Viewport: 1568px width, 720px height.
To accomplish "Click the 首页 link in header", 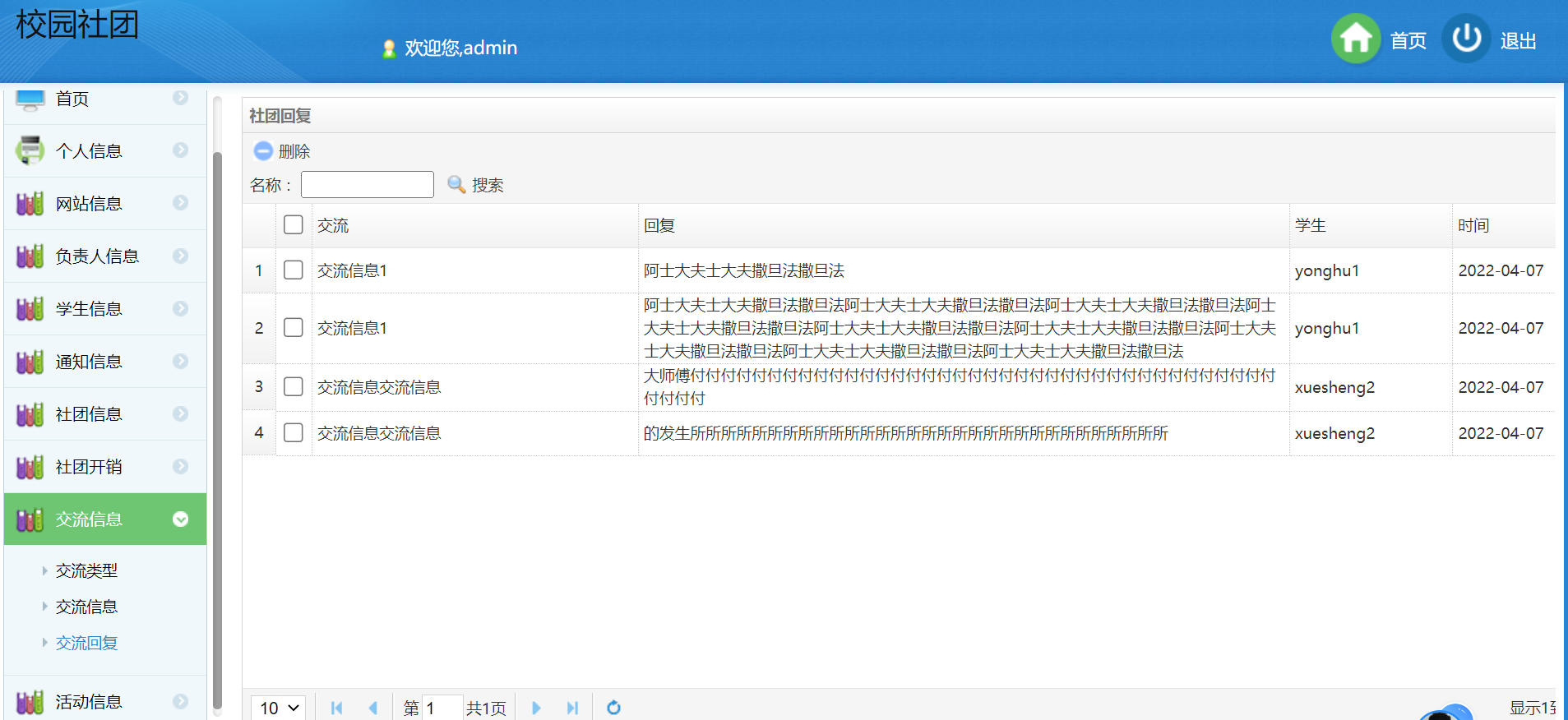I will coord(1408,41).
